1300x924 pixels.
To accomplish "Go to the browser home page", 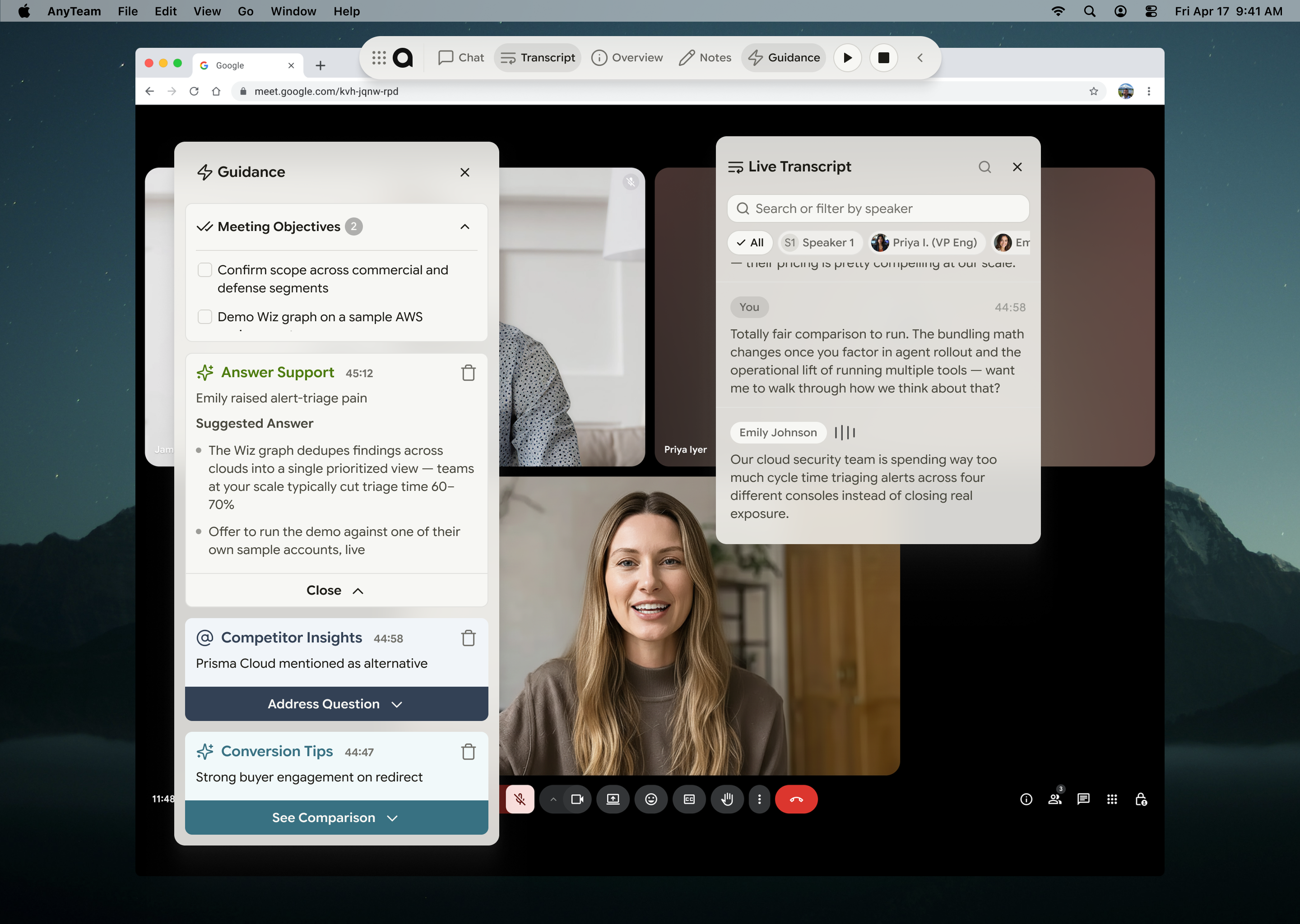I will coord(216,91).
